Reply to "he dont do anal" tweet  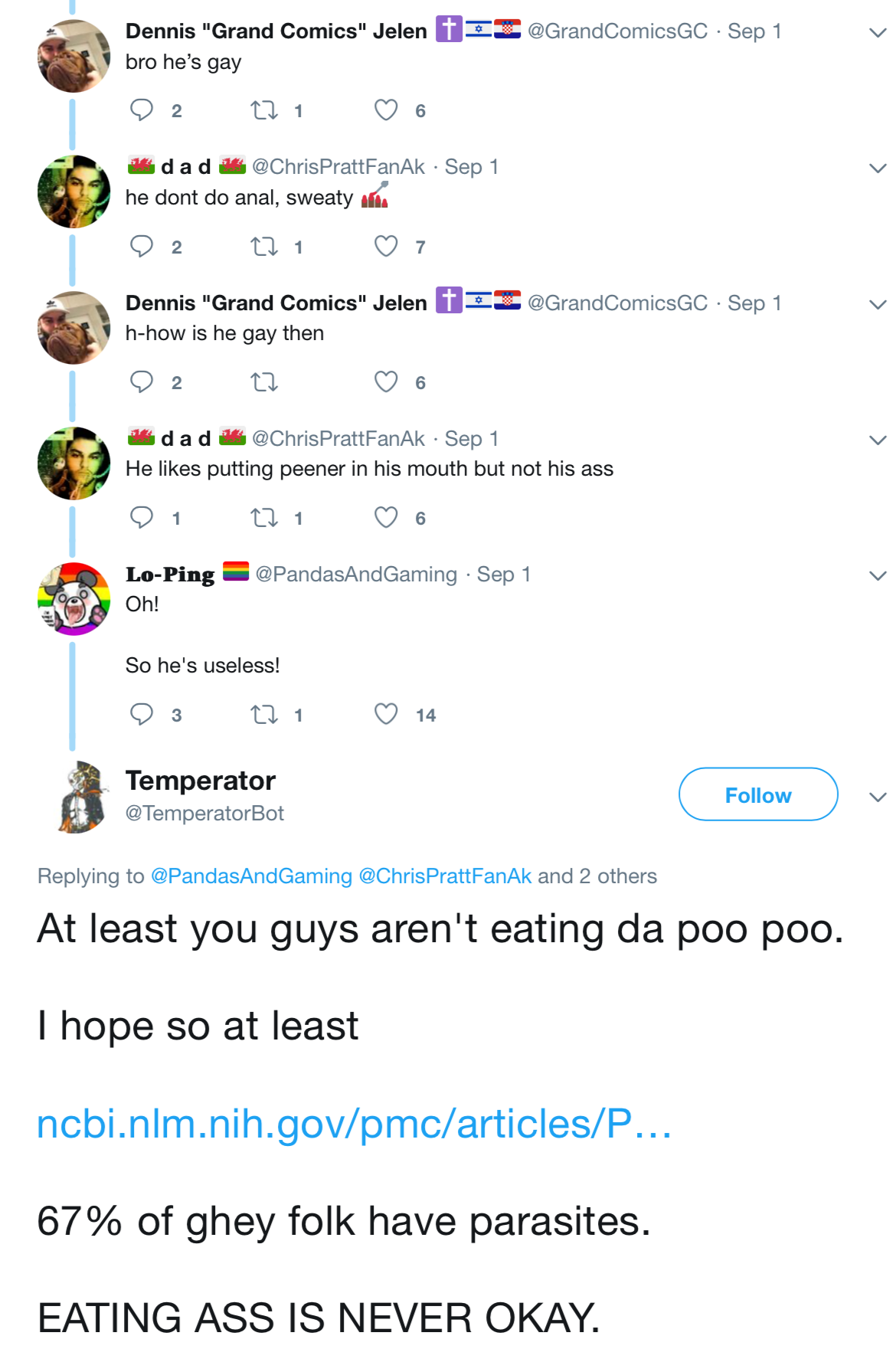click(142, 247)
